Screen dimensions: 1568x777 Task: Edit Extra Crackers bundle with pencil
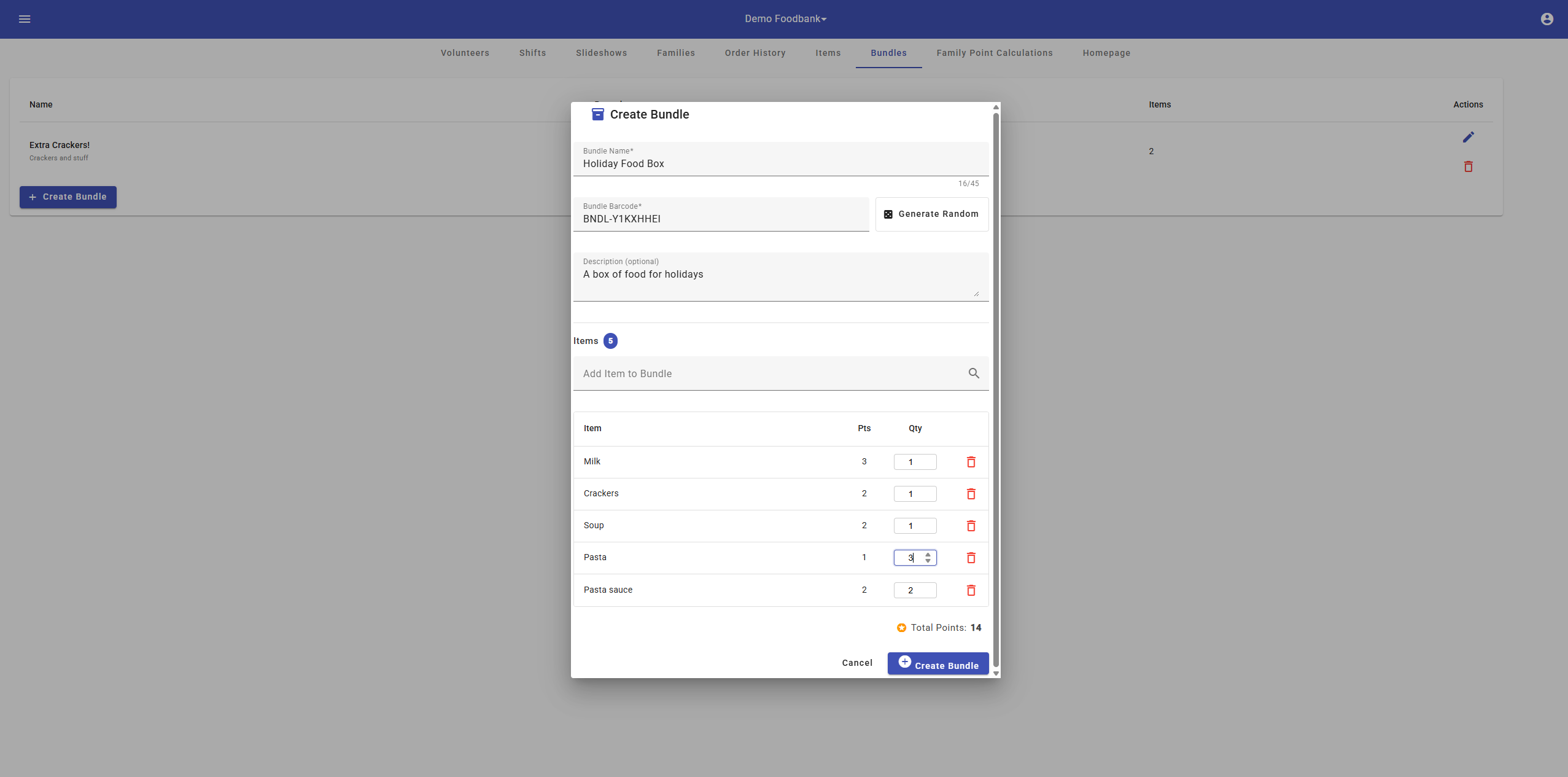pos(1468,137)
